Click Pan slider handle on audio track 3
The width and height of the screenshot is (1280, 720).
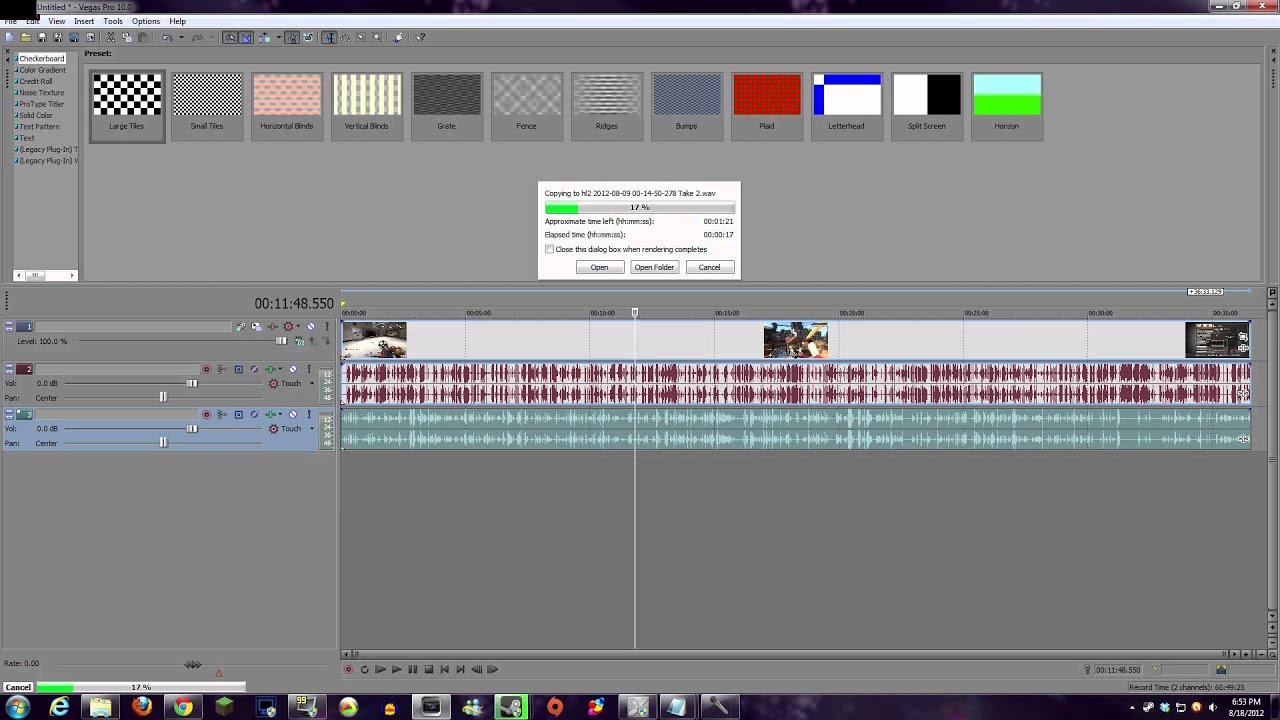(x=163, y=443)
